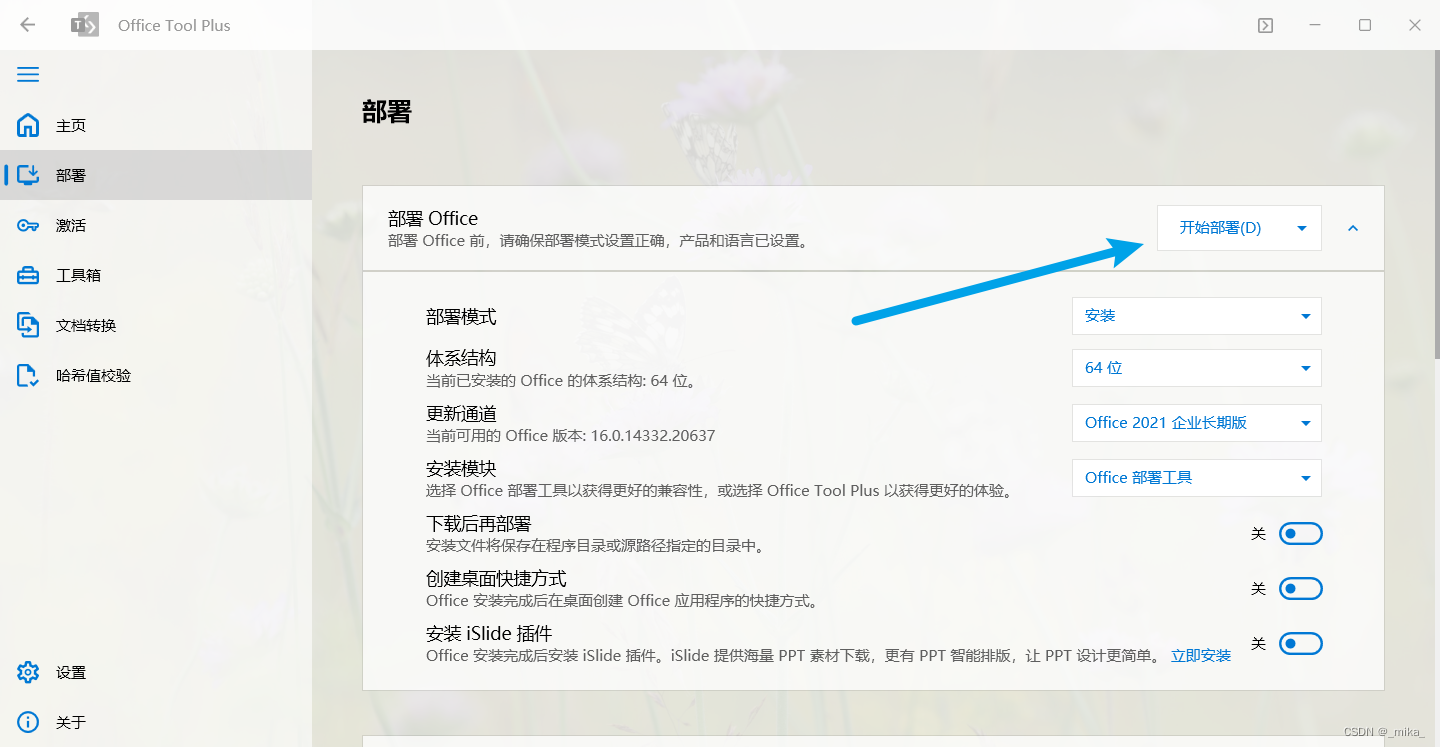Click the document convert icon beside 文档转换
The height and width of the screenshot is (747, 1440).
(x=28, y=325)
